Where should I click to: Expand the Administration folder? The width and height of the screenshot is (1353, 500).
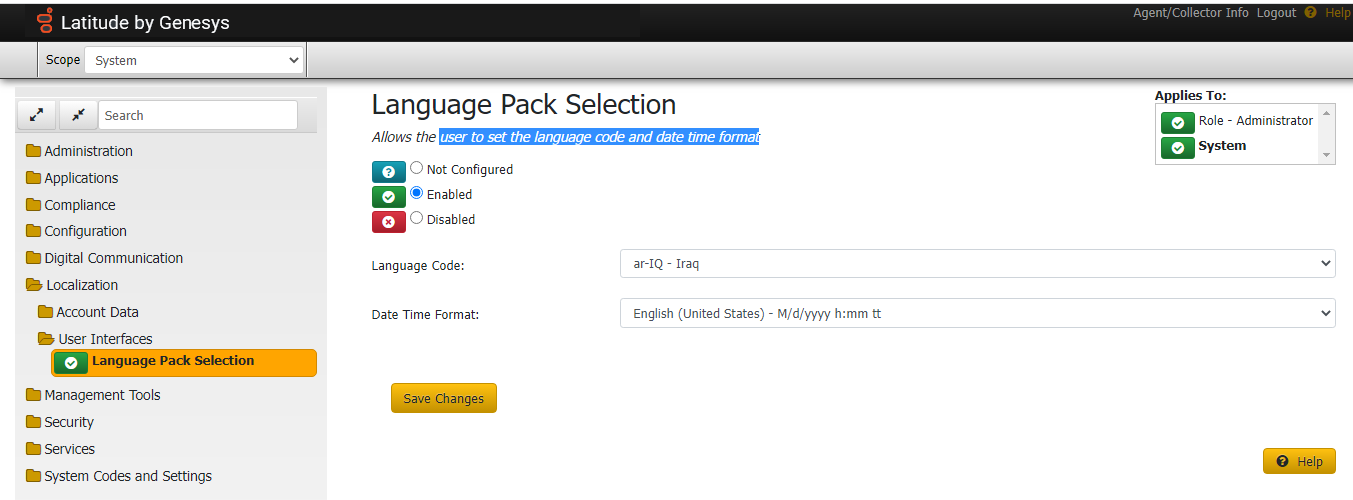(88, 151)
